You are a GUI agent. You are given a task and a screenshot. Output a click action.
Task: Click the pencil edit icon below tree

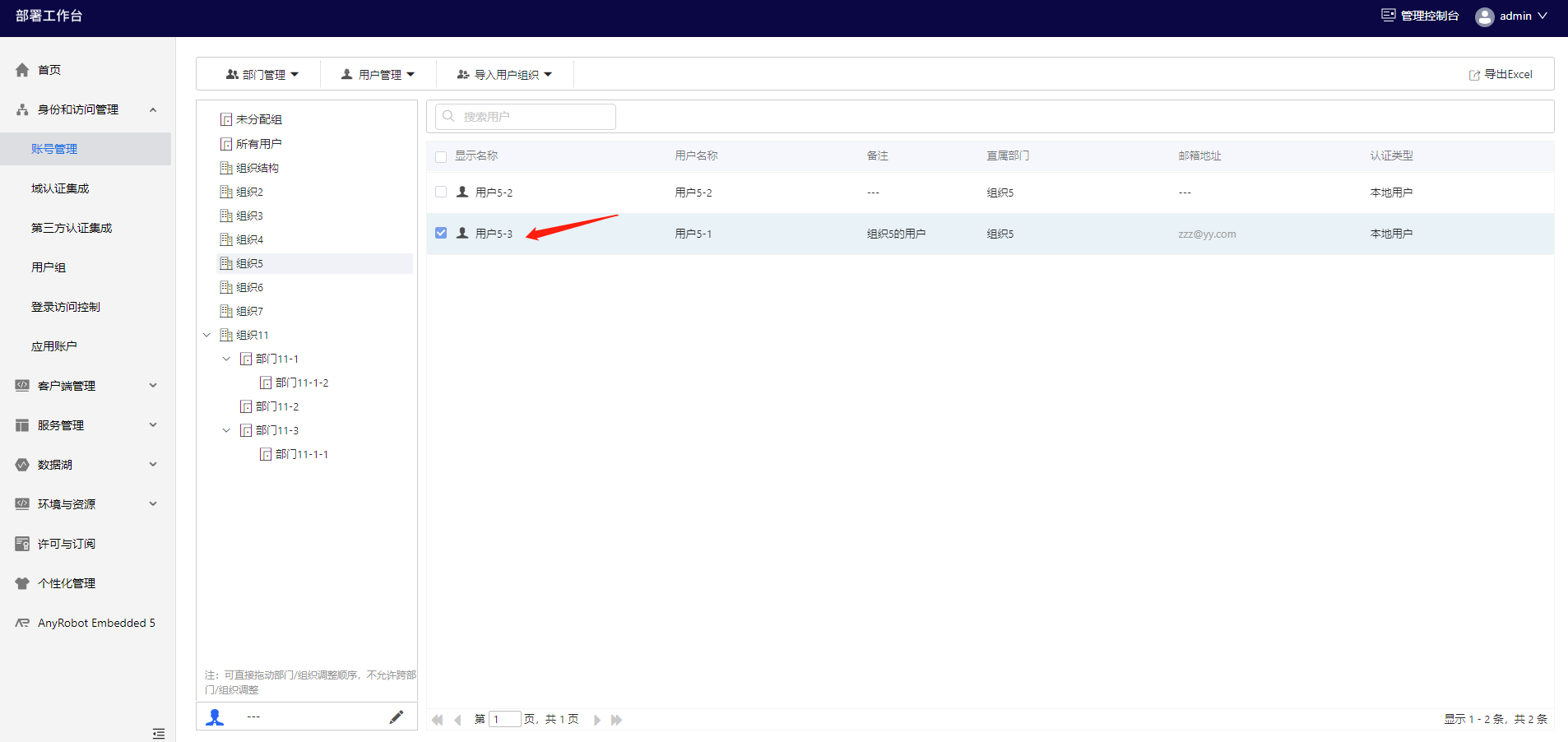click(x=397, y=717)
